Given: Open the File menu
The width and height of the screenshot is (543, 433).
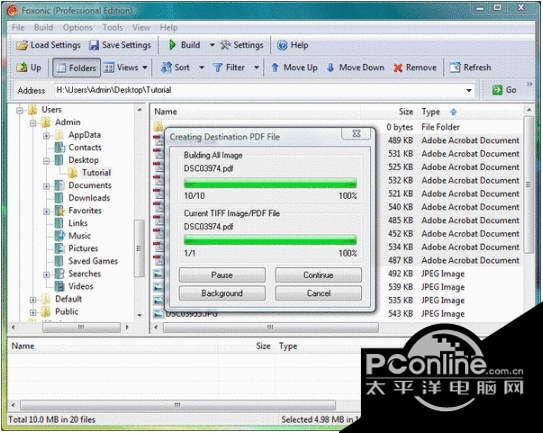Looking at the screenshot, I should coord(18,27).
